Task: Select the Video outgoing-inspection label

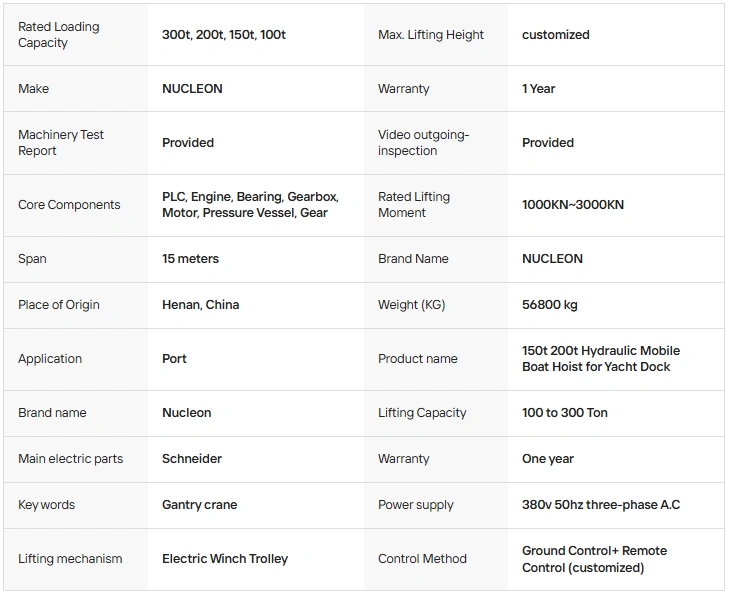Action: pos(423,142)
